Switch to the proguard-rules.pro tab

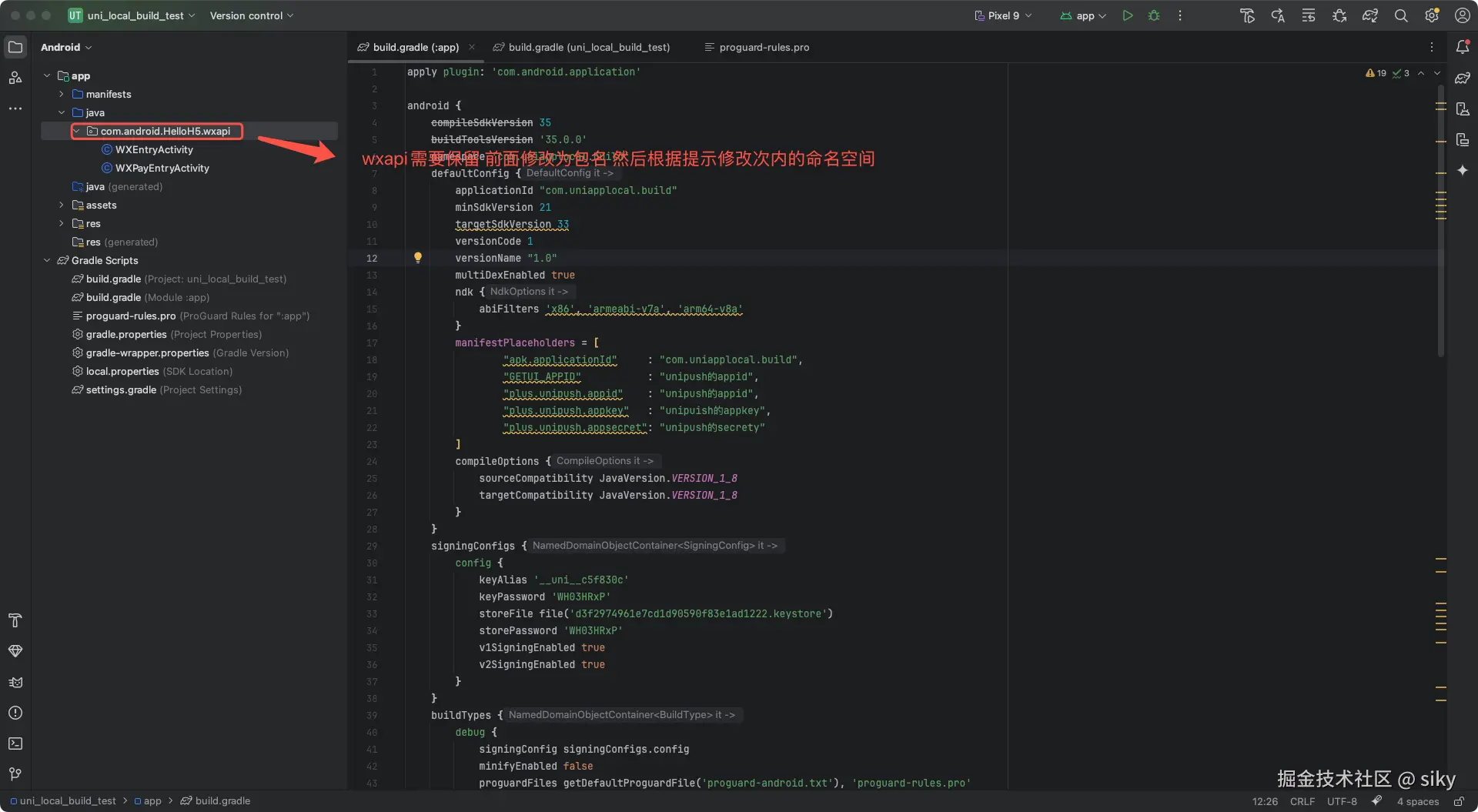tap(764, 47)
